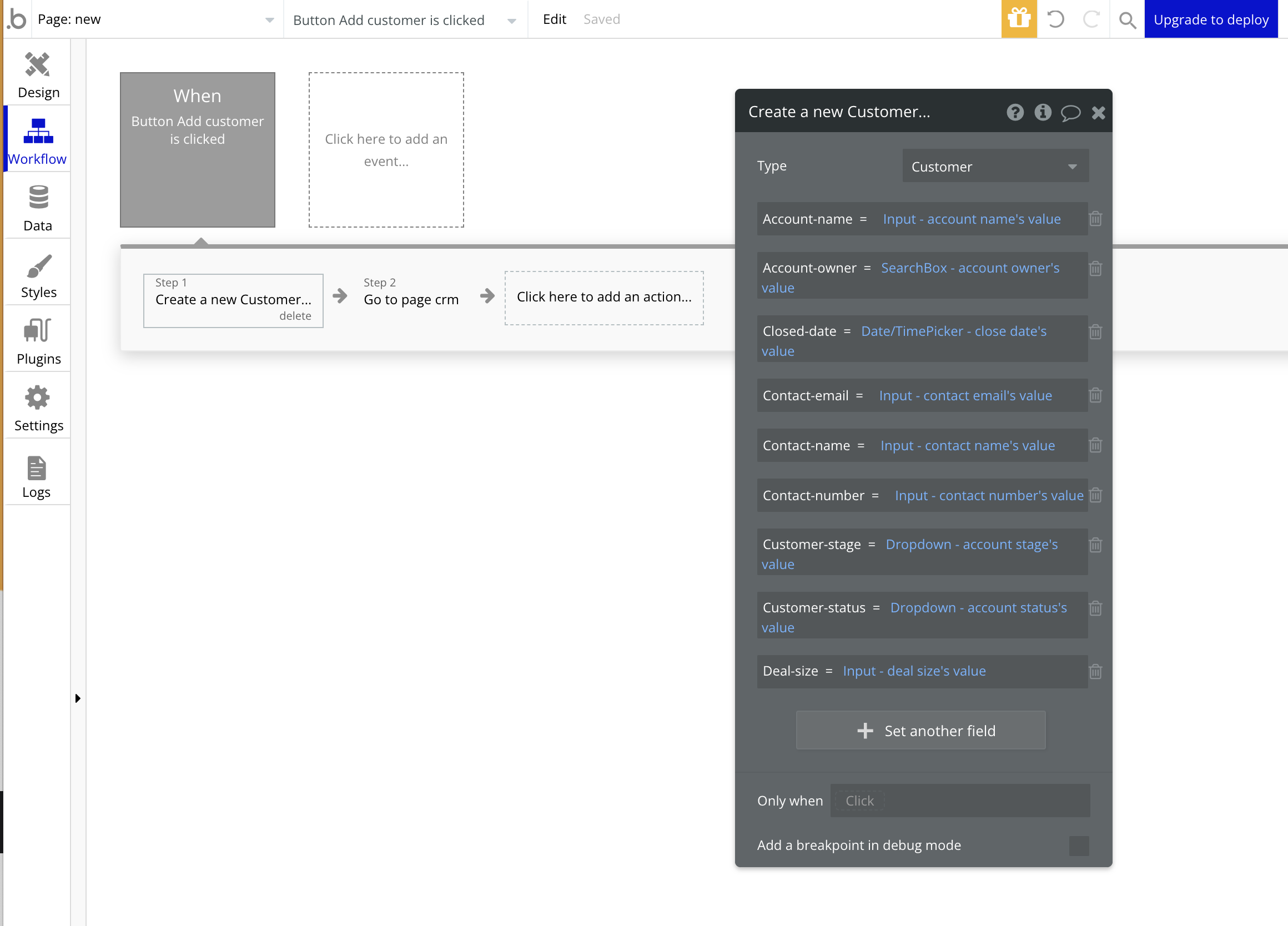
Task: Enable breakpoint in debug mode checkbox
Action: pyautogui.click(x=1079, y=846)
